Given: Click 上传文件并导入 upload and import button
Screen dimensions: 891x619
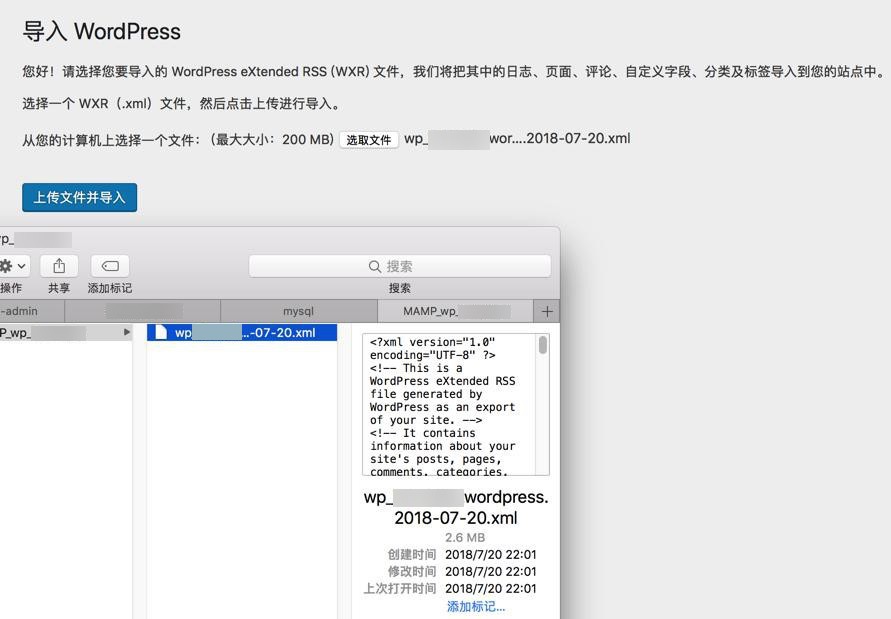Looking at the screenshot, I should pos(80,197).
